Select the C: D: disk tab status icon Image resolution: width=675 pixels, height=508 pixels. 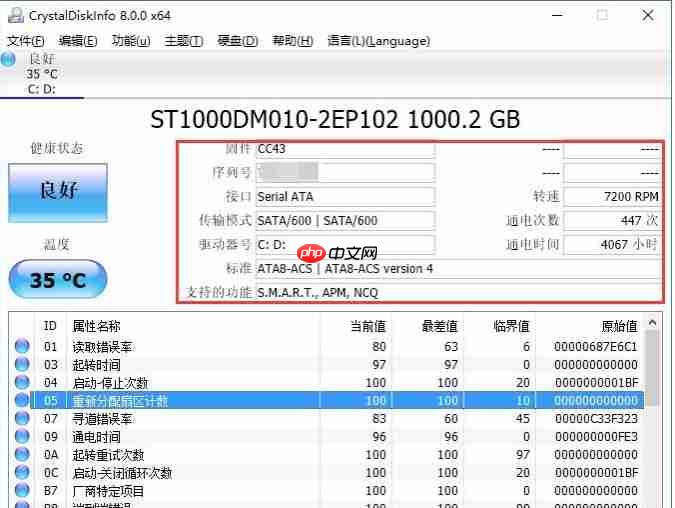[8, 59]
